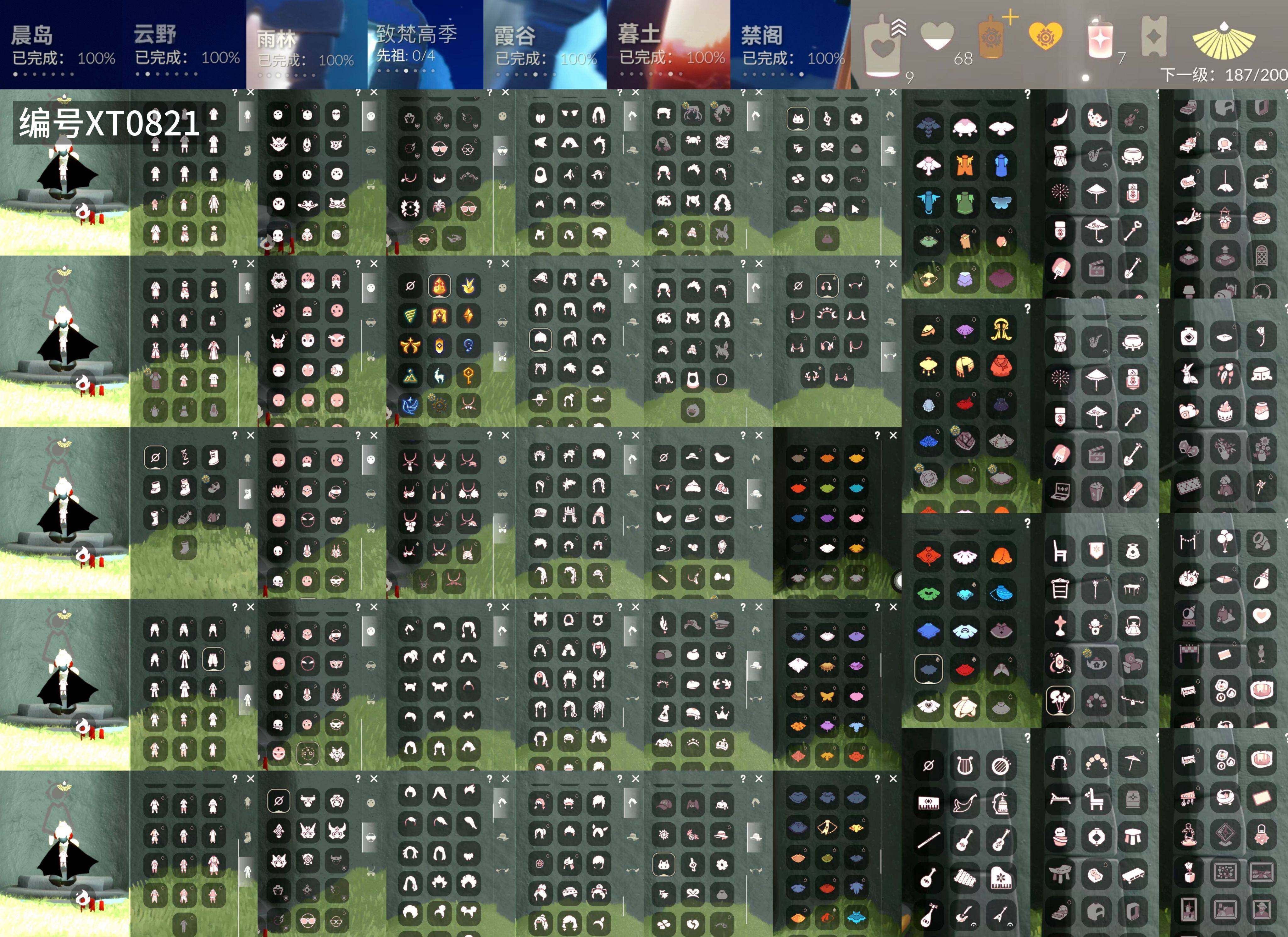The image size is (1288, 937).
Task: Select the green sprout cape
Action: tap(929, 594)
